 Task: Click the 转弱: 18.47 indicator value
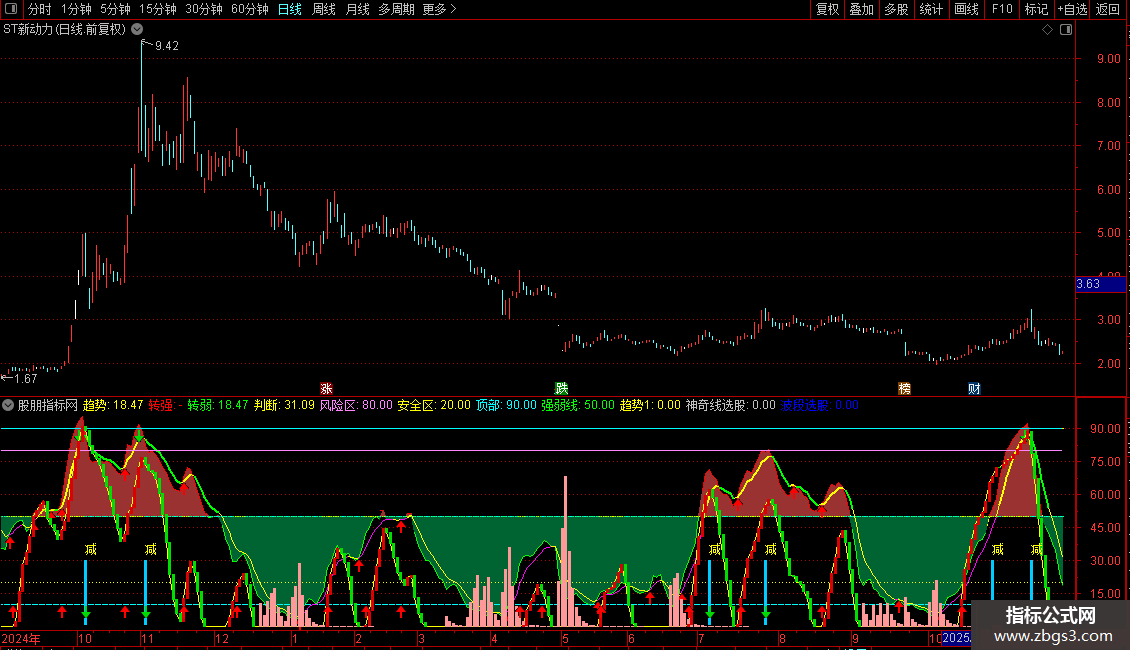(218, 405)
